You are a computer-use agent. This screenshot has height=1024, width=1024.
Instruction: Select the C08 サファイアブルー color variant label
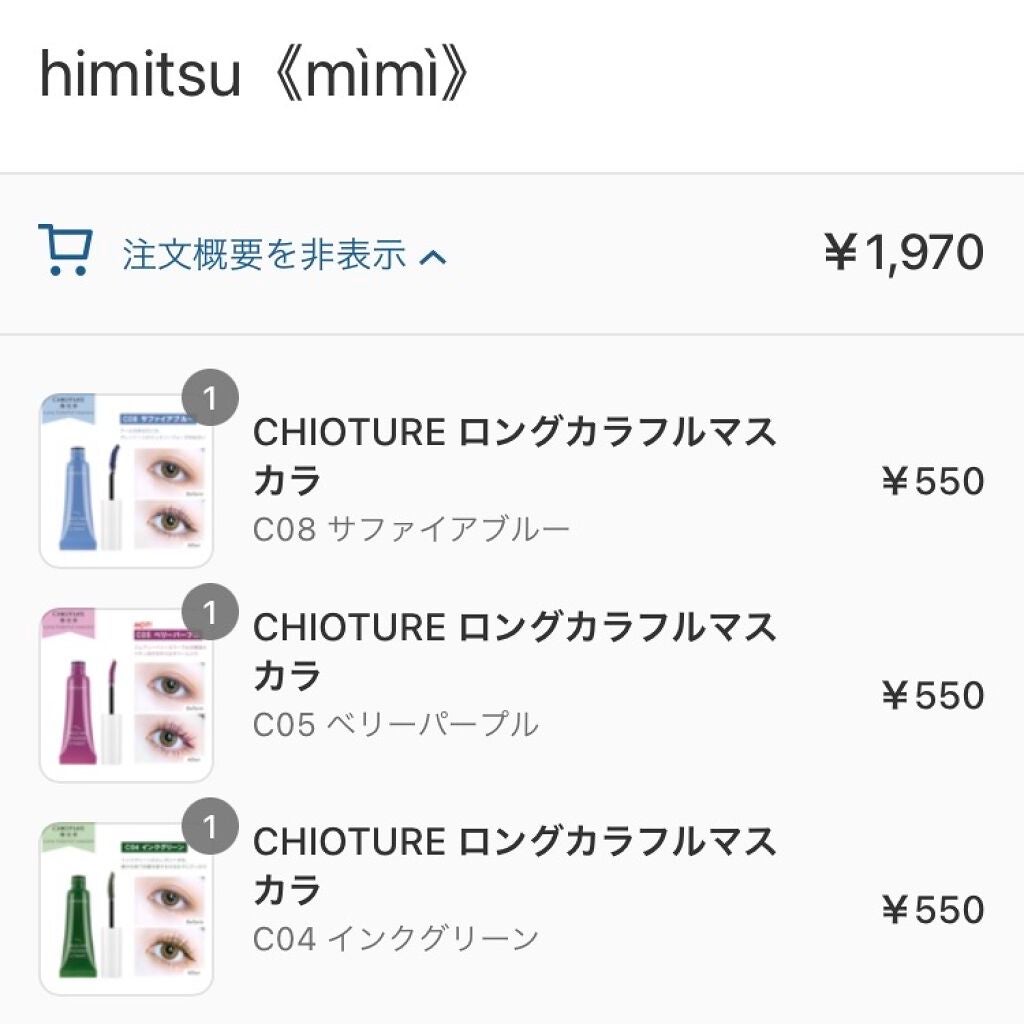click(408, 525)
